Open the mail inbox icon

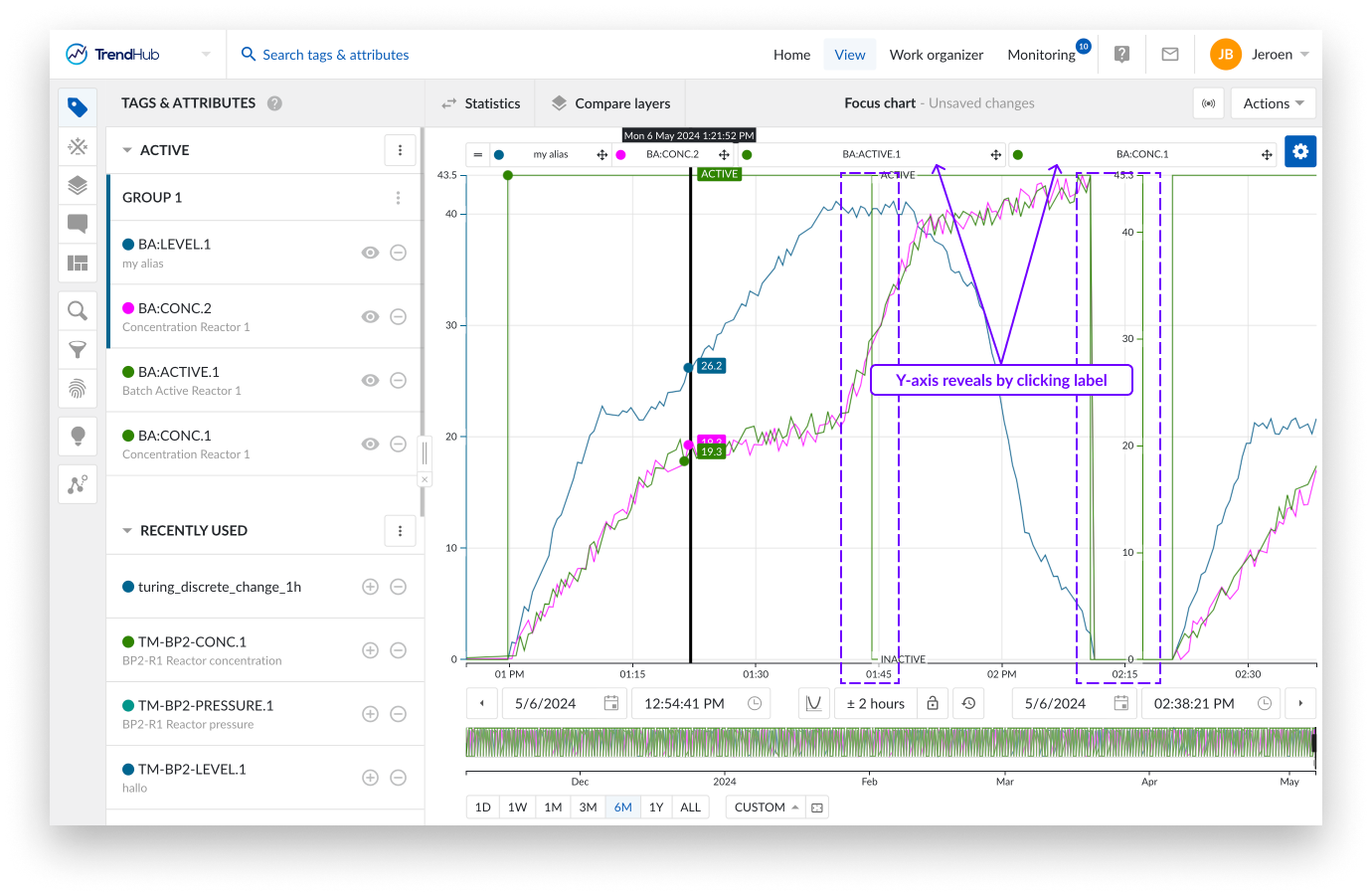[x=1170, y=55]
